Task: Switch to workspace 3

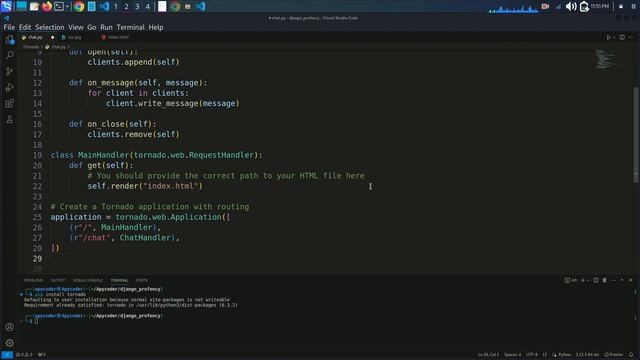Action: pos(137,7)
